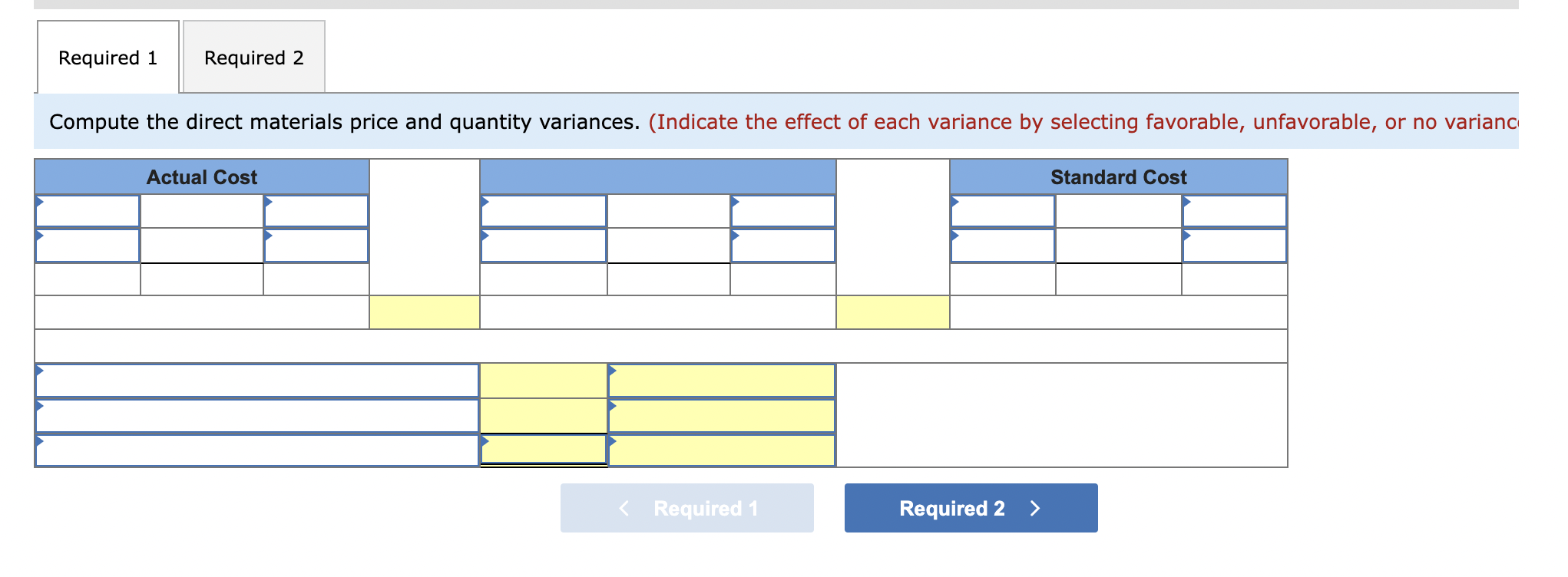Click the Required 1 back button
Viewport: 1568px width, 577px height.
(687, 507)
